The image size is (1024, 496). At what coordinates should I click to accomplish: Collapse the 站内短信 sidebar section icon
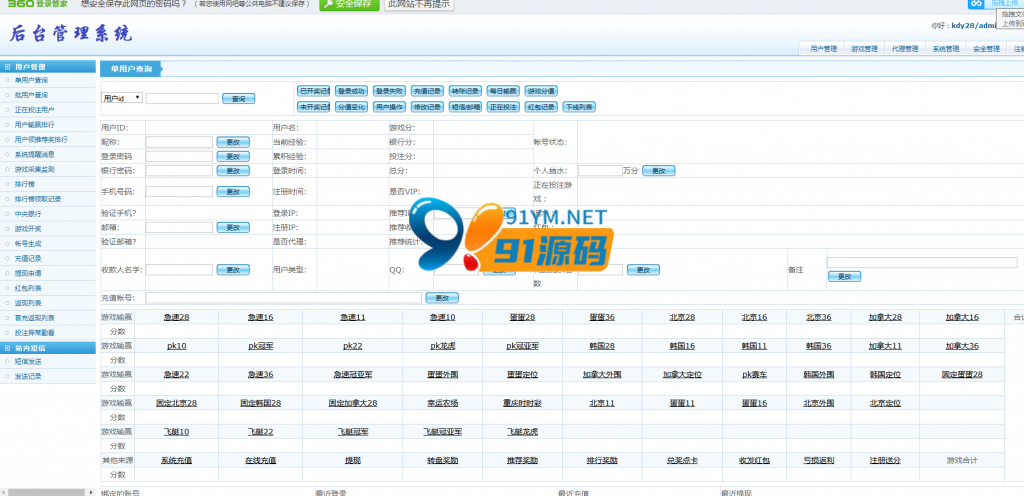click(7, 348)
